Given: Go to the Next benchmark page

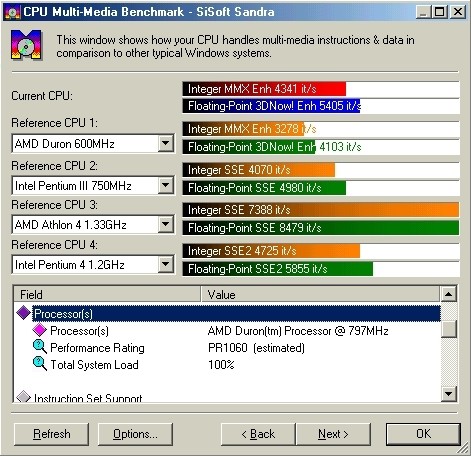Looking at the screenshot, I should [333, 434].
